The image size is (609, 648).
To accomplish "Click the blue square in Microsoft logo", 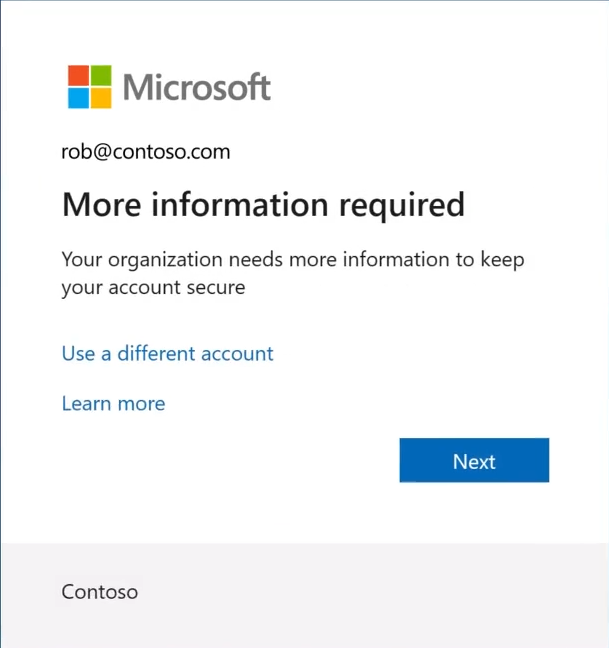I will (x=79, y=98).
